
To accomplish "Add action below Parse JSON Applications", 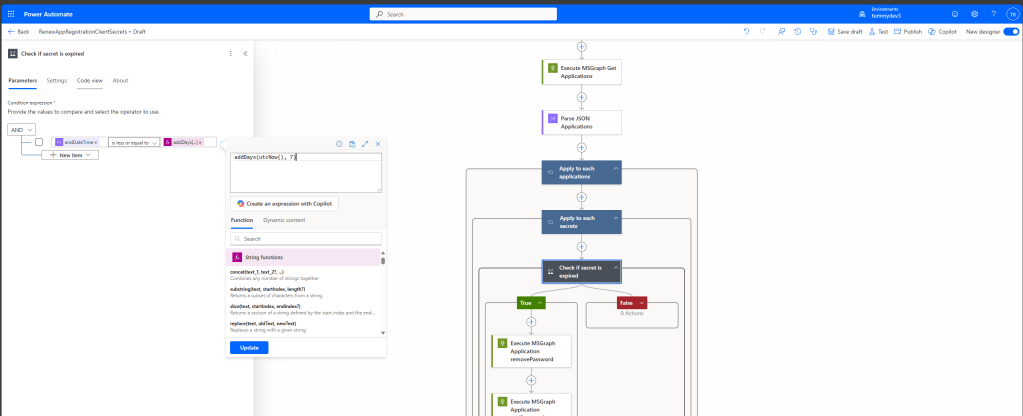I will click(x=581, y=147).
